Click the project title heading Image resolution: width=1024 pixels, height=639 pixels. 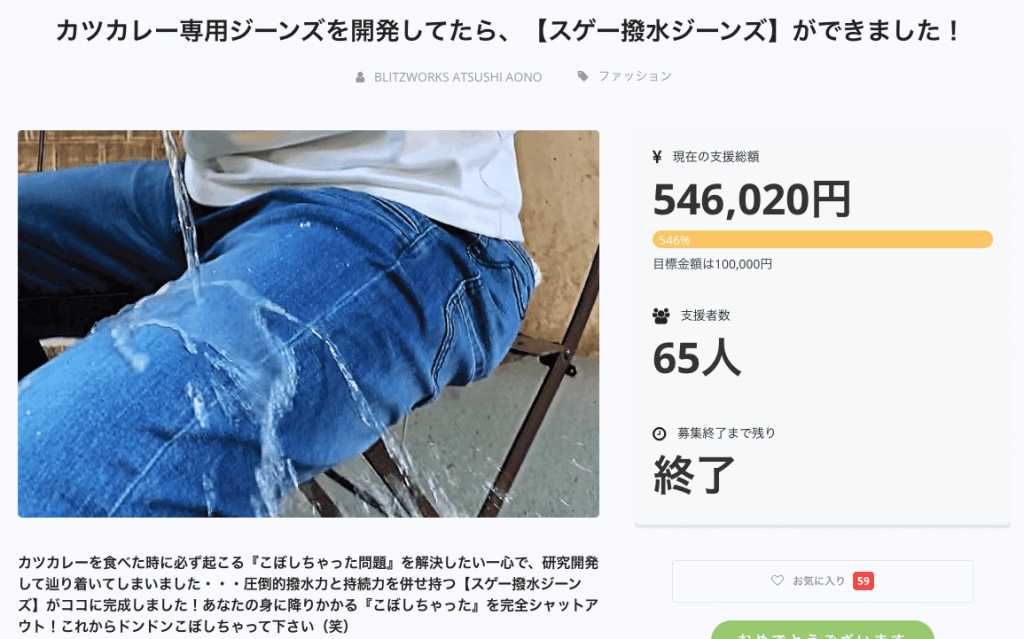click(508, 31)
